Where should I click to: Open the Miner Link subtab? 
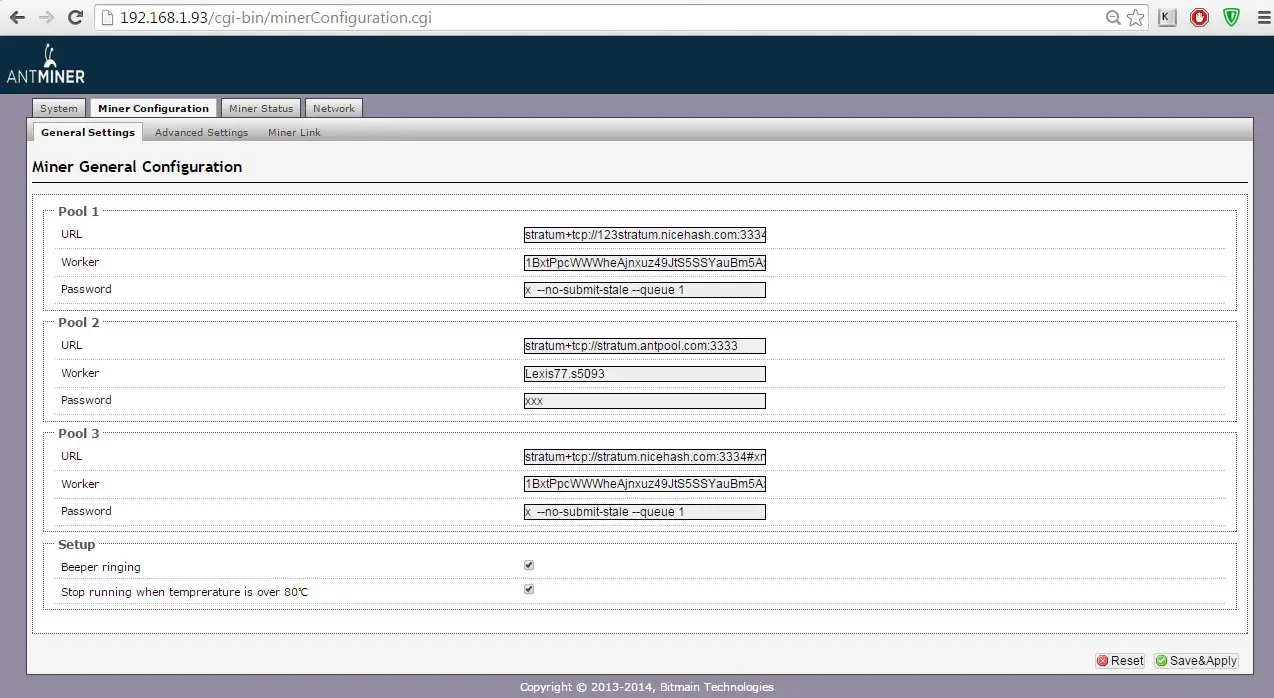pos(294,132)
